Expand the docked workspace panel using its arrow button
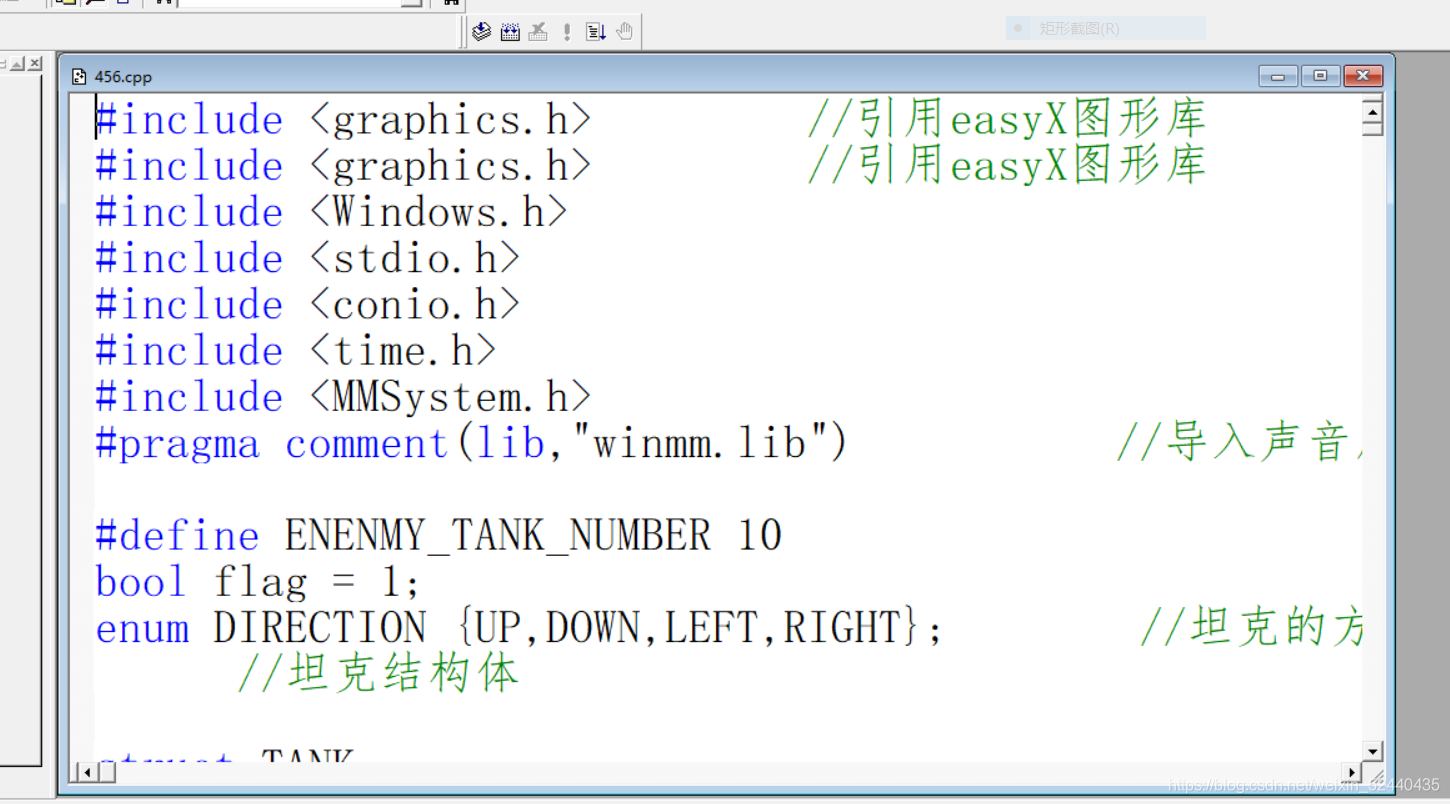The height and width of the screenshot is (804, 1450). pos(17,63)
